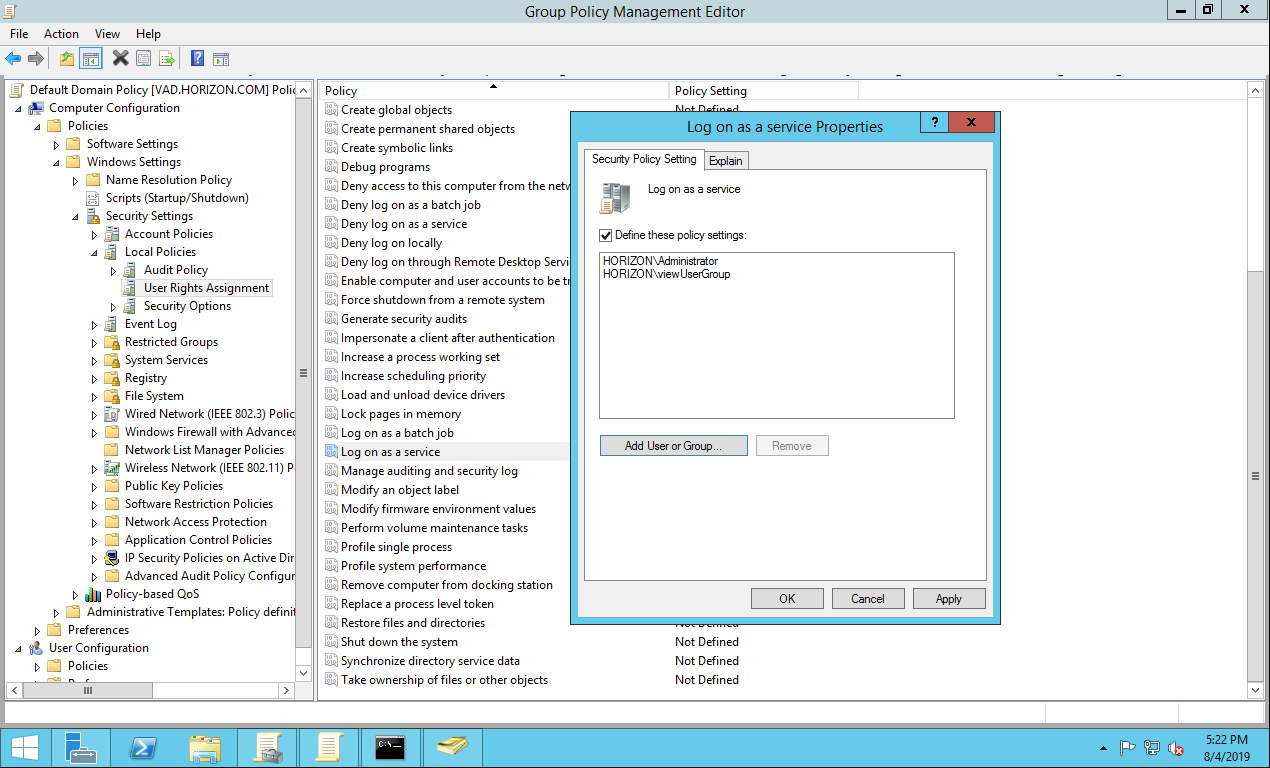Expand the Security Options node
This screenshot has height=768, width=1270.
pyautogui.click(x=113, y=307)
